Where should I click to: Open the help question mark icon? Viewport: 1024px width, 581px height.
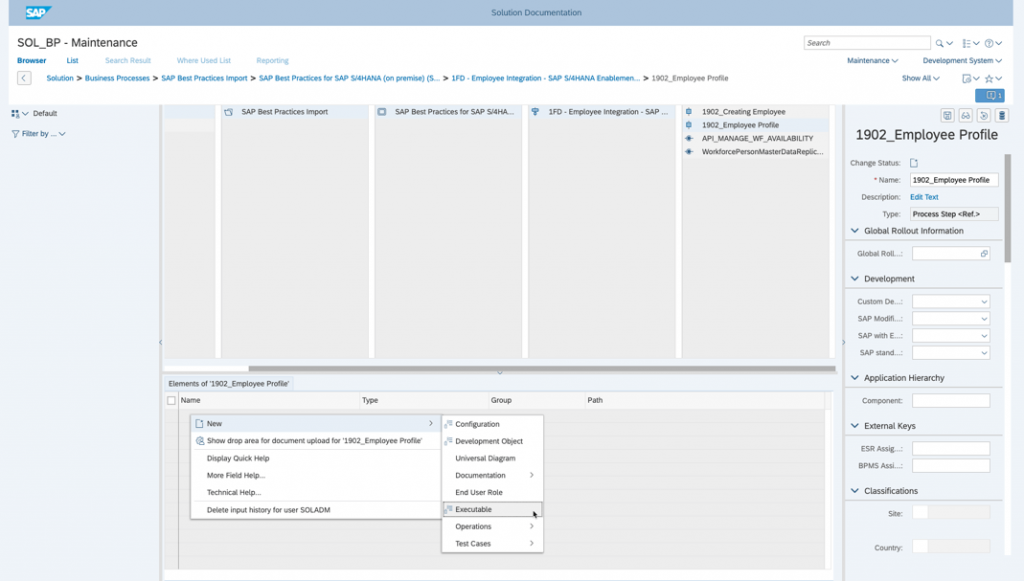click(x=989, y=43)
